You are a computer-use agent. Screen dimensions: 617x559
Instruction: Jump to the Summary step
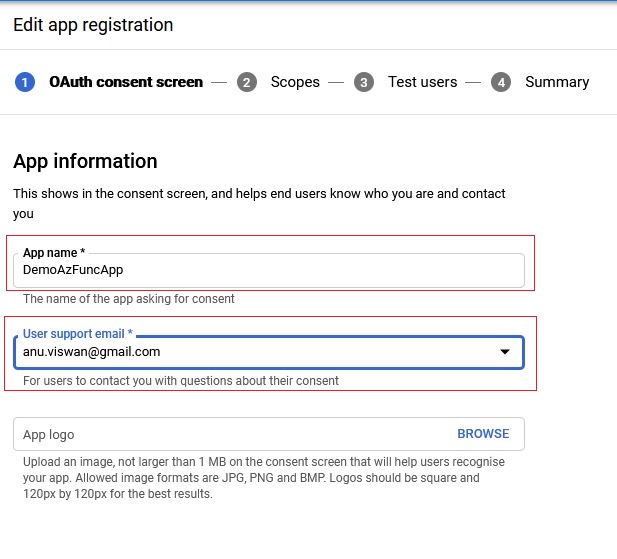[557, 82]
